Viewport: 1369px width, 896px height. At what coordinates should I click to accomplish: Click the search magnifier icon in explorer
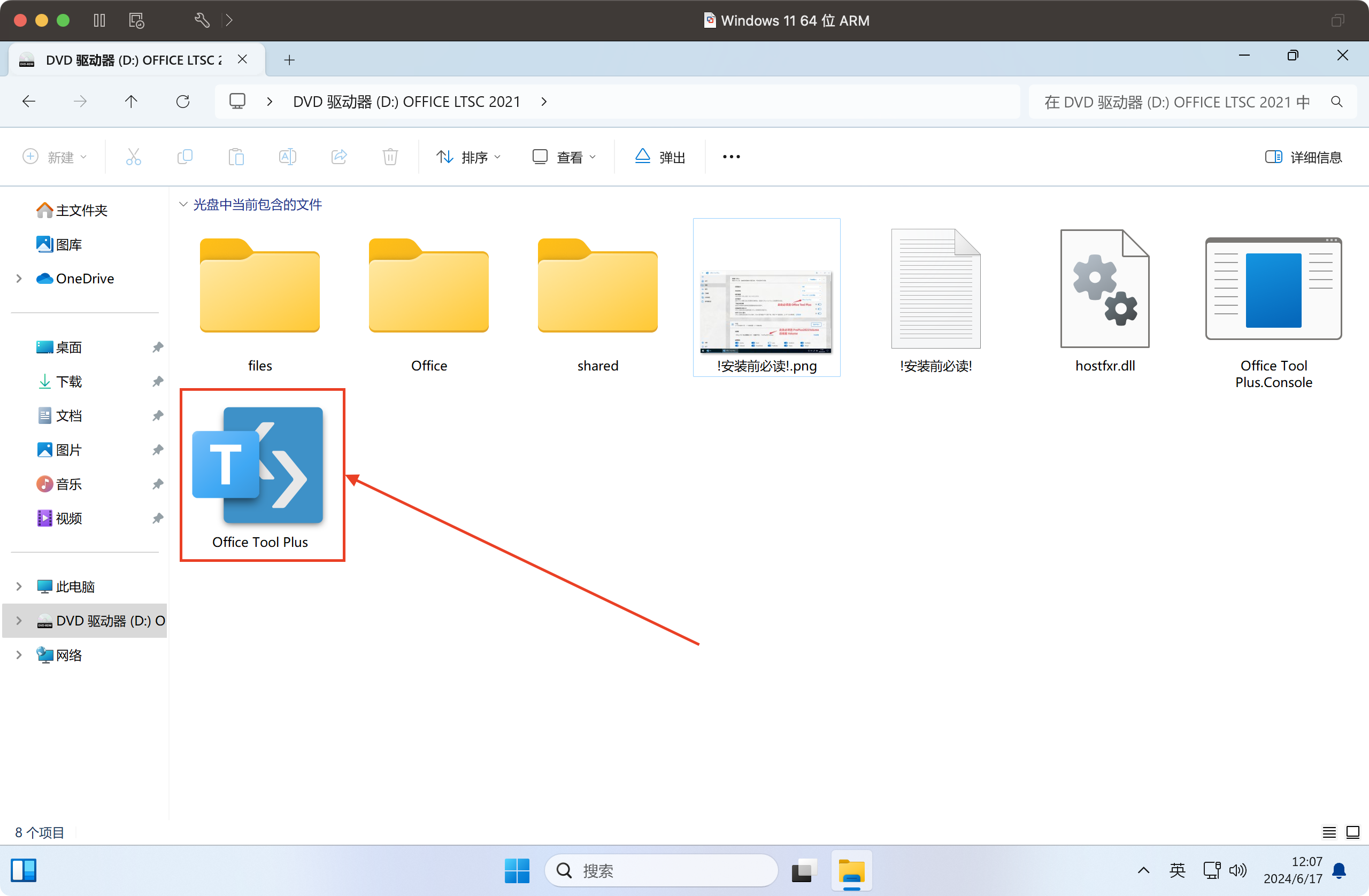(x=1337, y=102)
